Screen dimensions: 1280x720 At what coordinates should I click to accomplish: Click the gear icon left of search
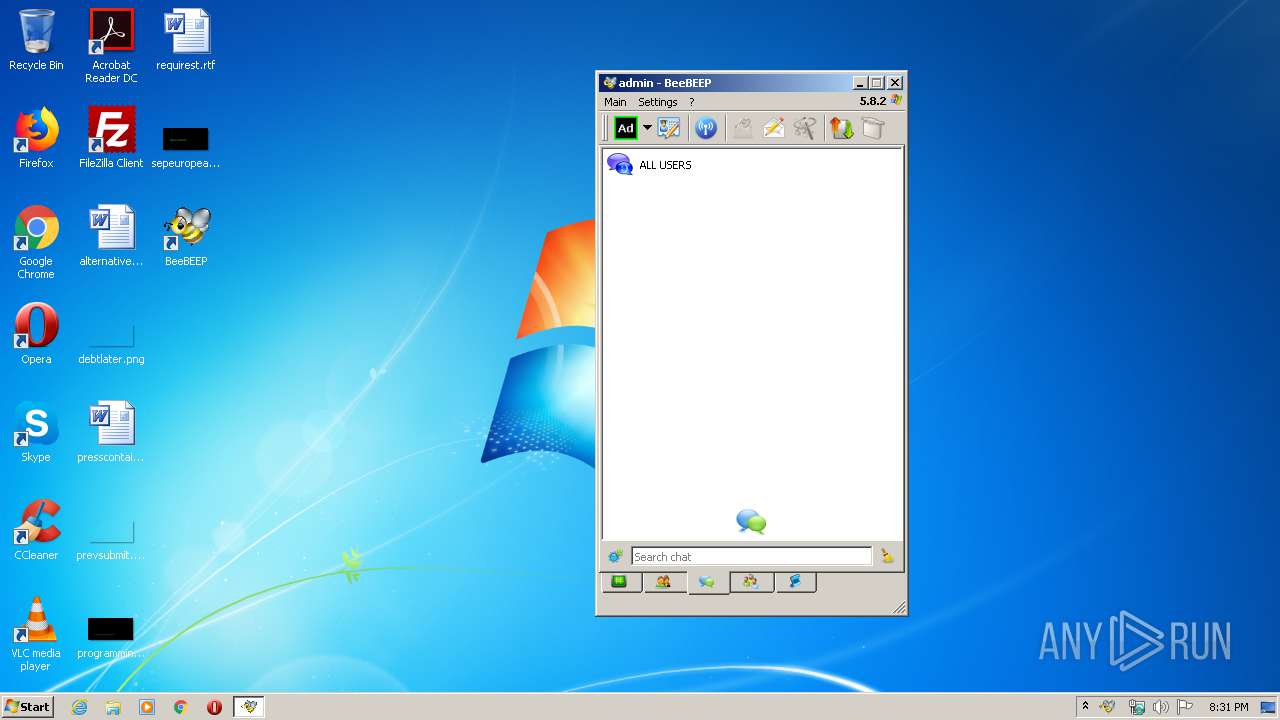tap(616, 557)
